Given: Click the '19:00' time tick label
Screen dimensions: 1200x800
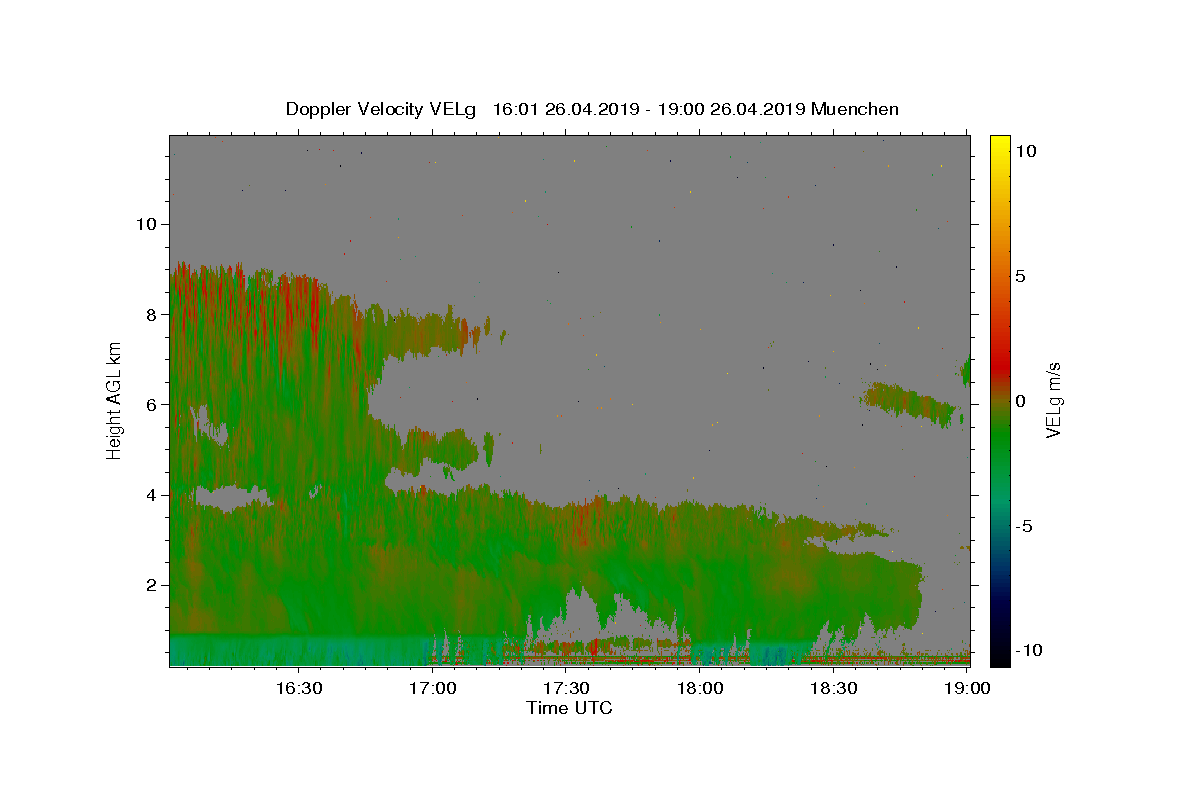Looking at the screenshot, I should [967, 689].
